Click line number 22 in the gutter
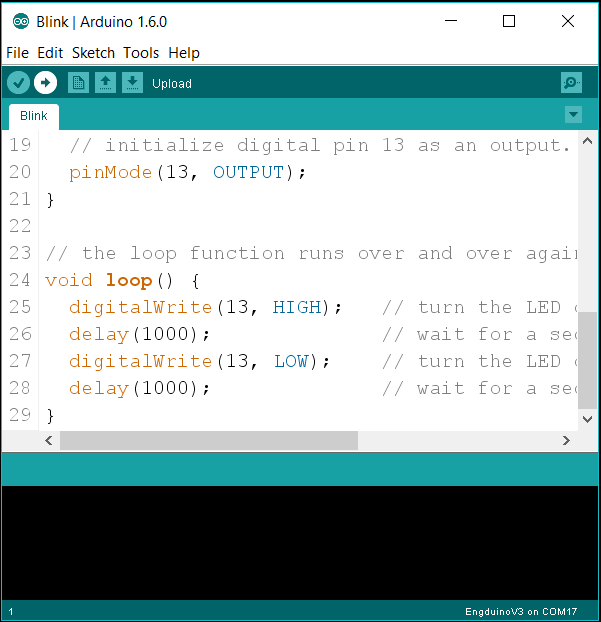 (x=20, y=226)
